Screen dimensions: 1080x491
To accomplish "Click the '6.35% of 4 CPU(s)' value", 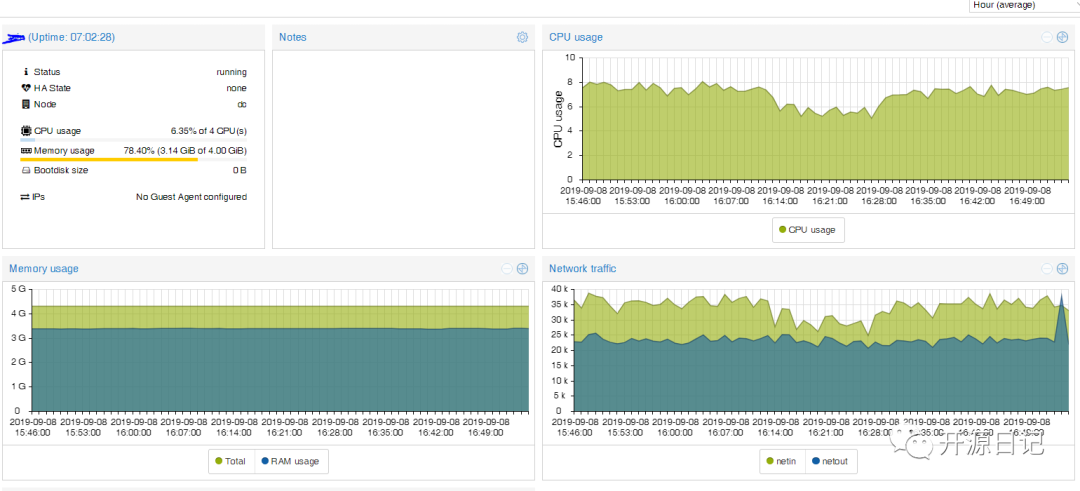I will [x=209, y=130].
